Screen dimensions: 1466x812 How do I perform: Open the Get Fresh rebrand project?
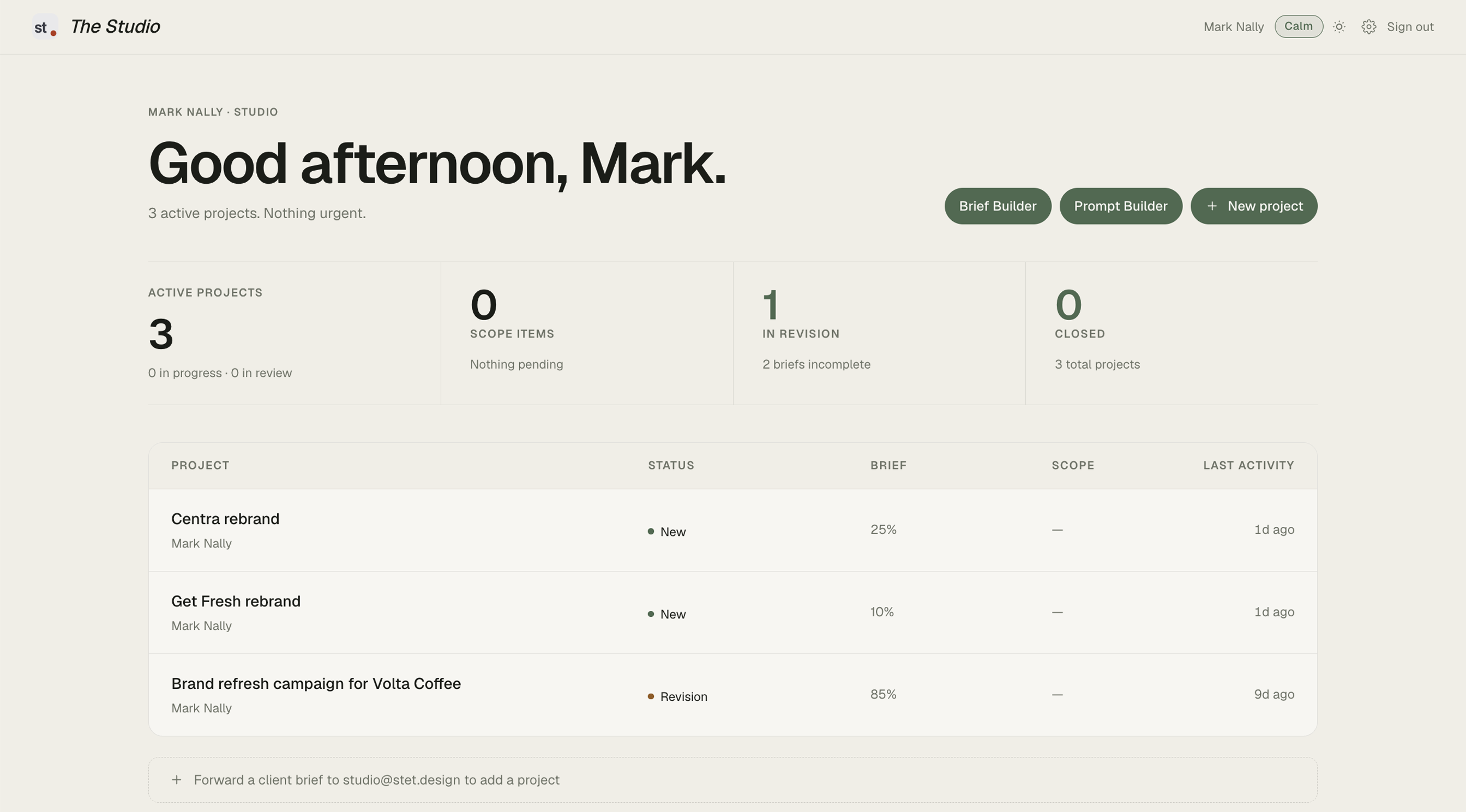732,612
